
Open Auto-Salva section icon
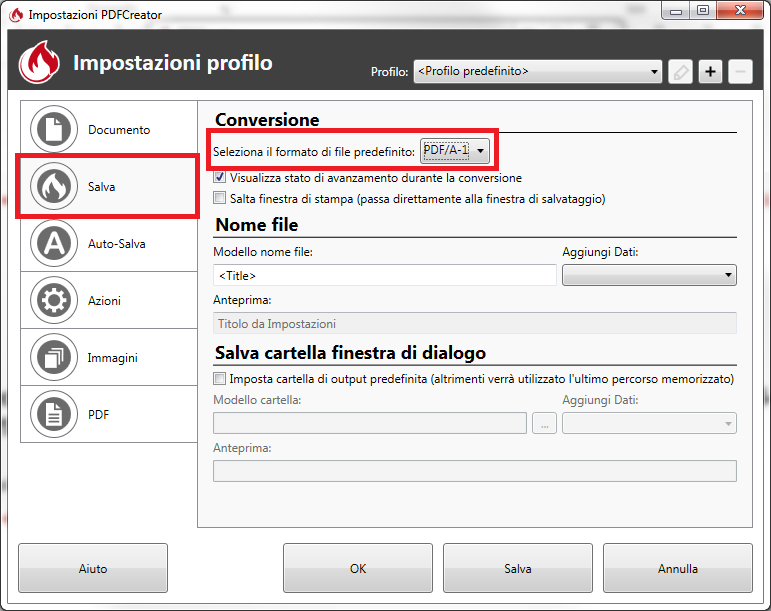(54, 243)
